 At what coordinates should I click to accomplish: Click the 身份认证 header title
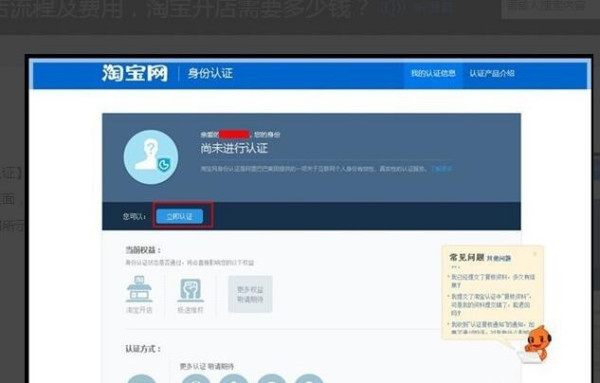coord(210,73)
